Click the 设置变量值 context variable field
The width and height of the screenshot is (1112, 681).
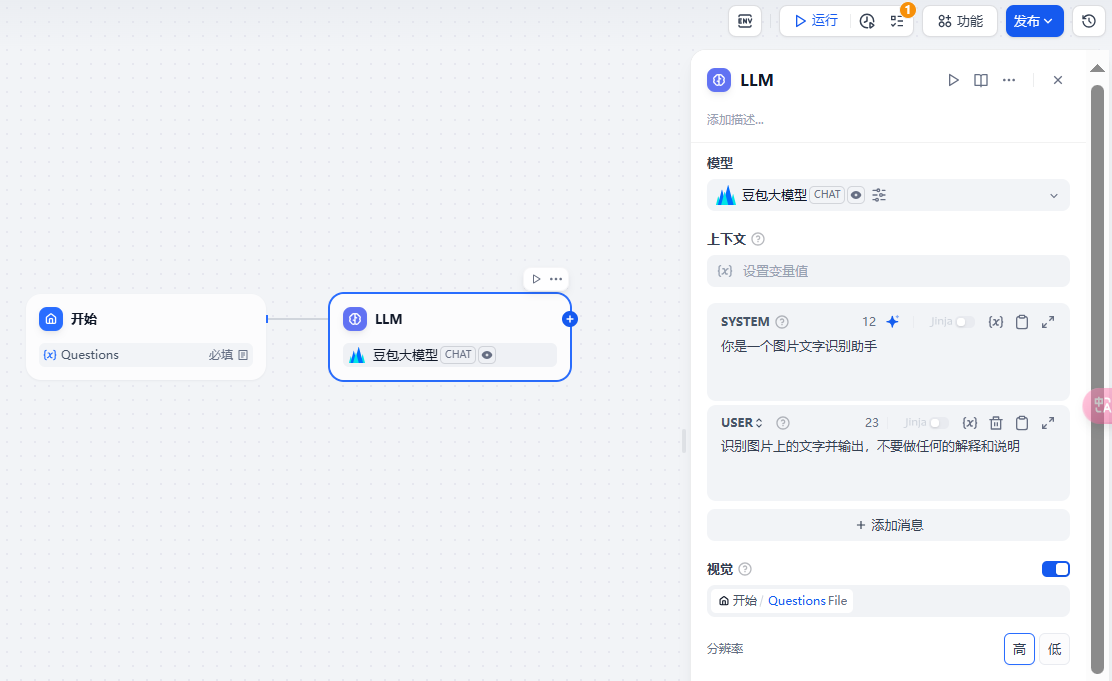[888, 271]
